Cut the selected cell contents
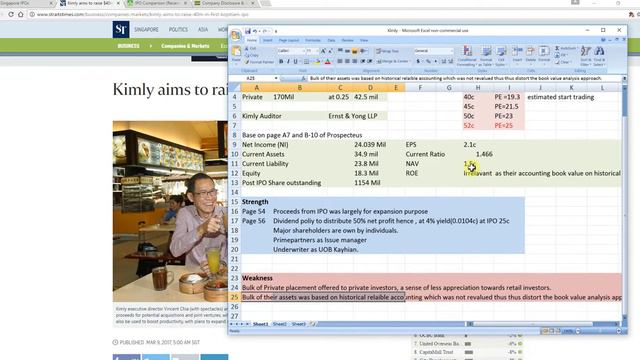The image size is (640, 360). coord(251,49)
